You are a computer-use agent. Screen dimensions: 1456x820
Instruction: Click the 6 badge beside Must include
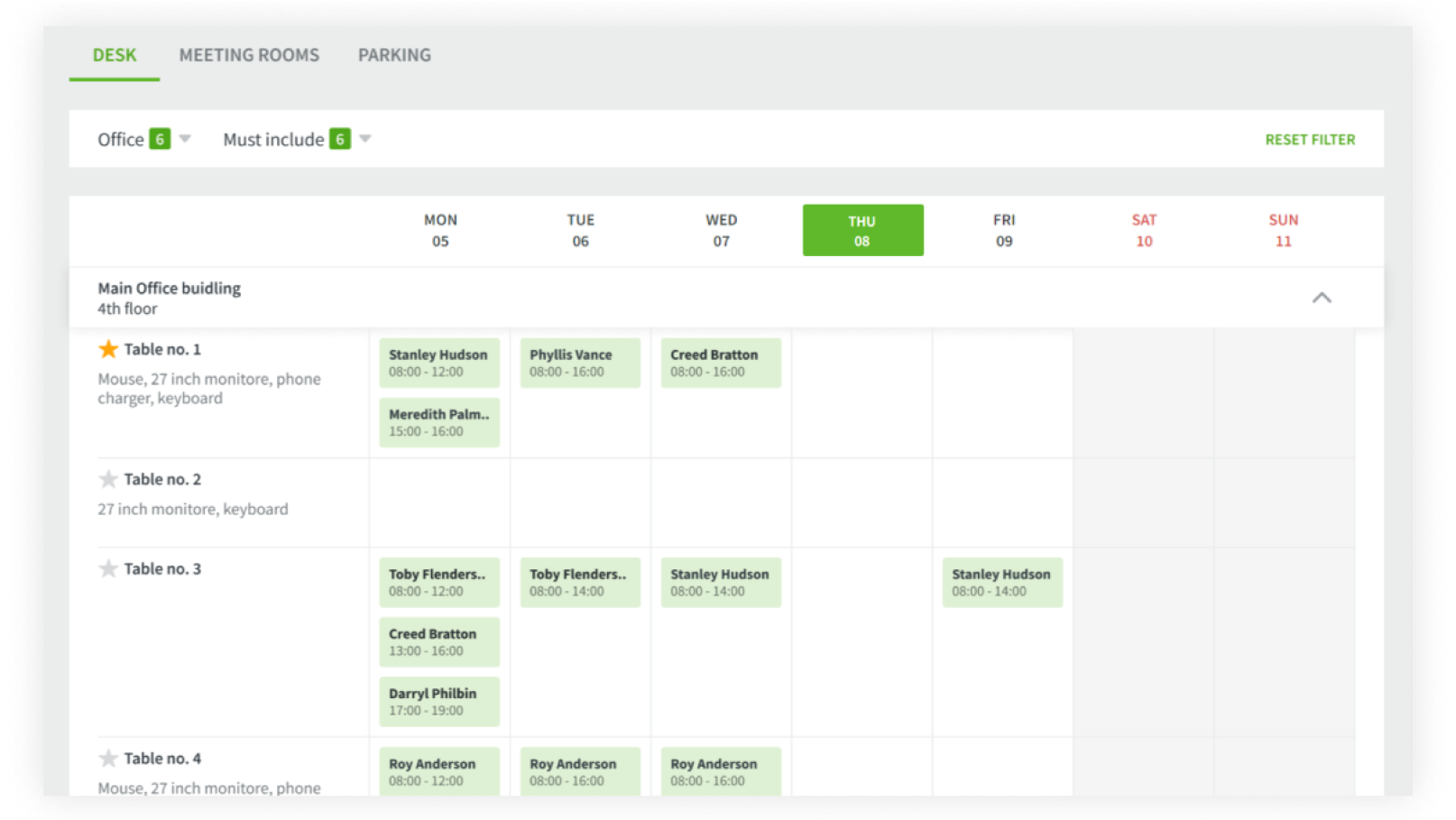[x=339, y=139]
